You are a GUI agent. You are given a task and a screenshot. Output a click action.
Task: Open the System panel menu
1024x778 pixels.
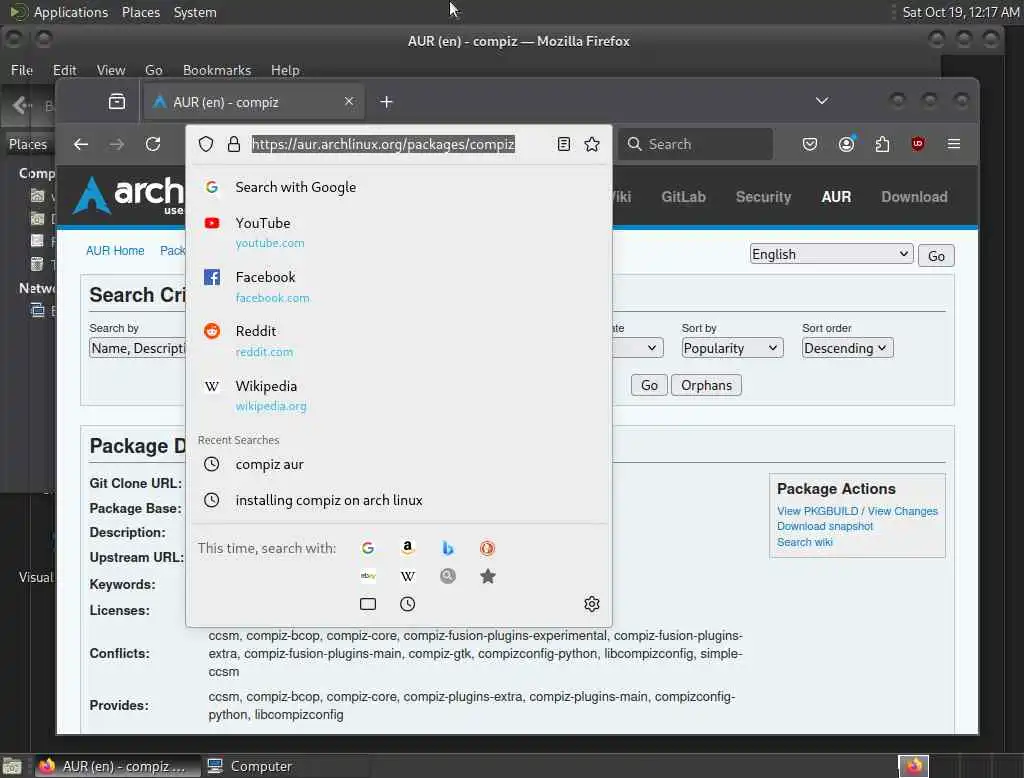pyautogui.click(x=195, y=12)
